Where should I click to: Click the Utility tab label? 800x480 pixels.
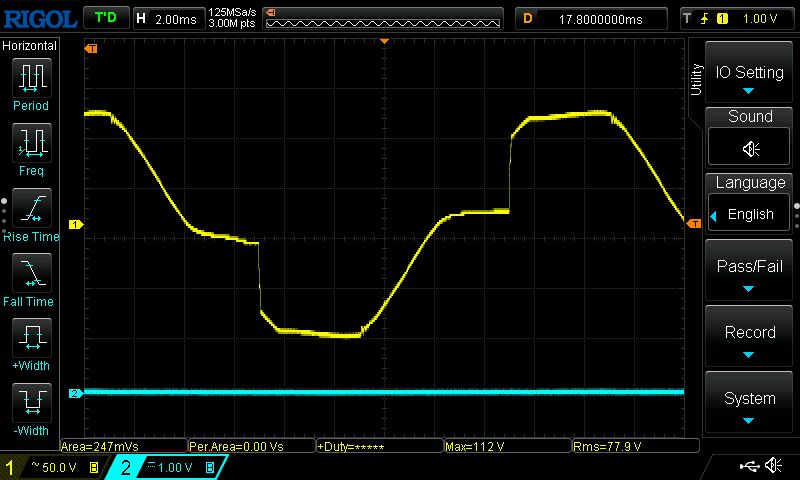point(696,80)
